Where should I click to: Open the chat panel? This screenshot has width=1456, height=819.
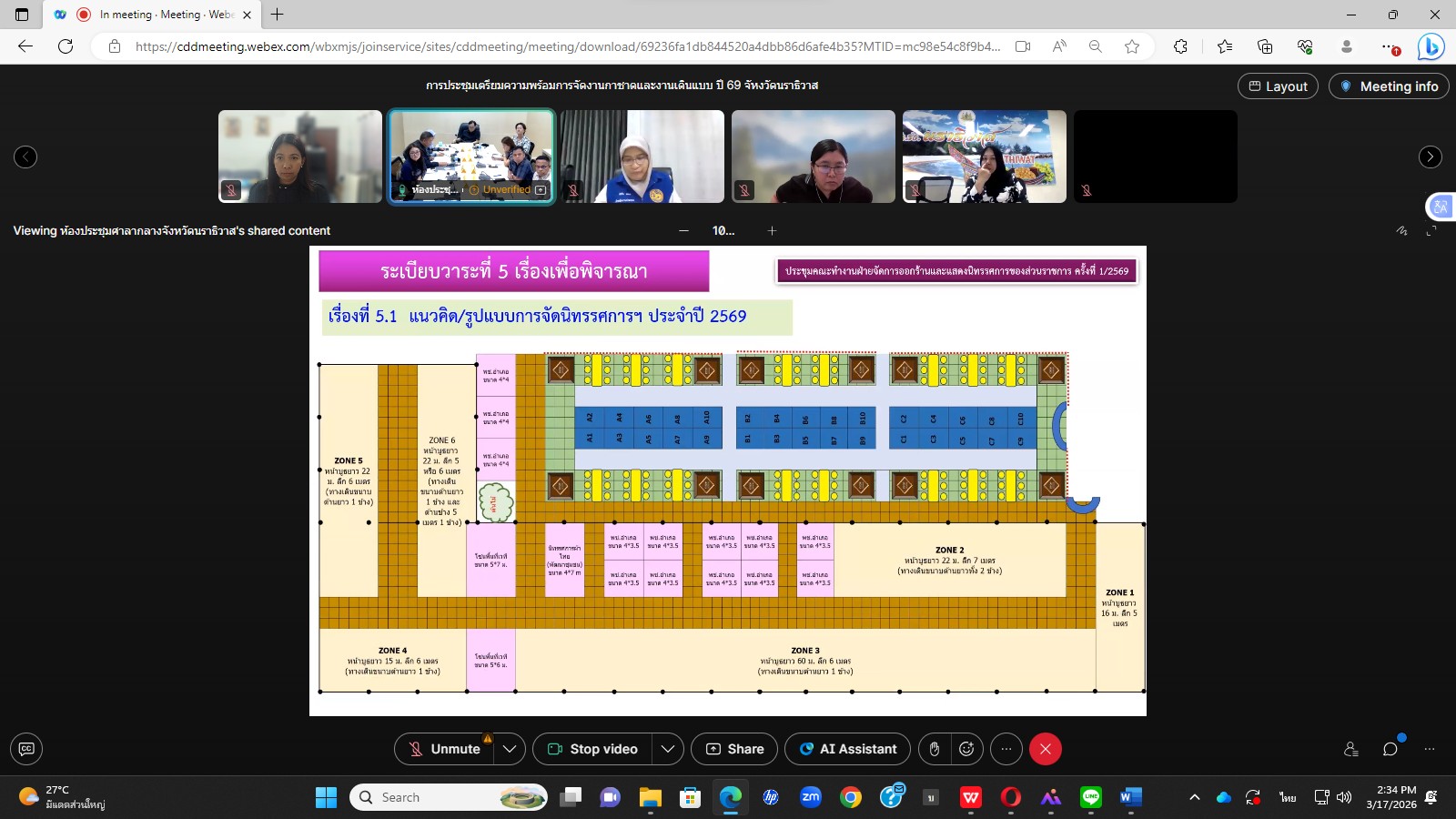pyautogui.click(x=1390, y=749)
